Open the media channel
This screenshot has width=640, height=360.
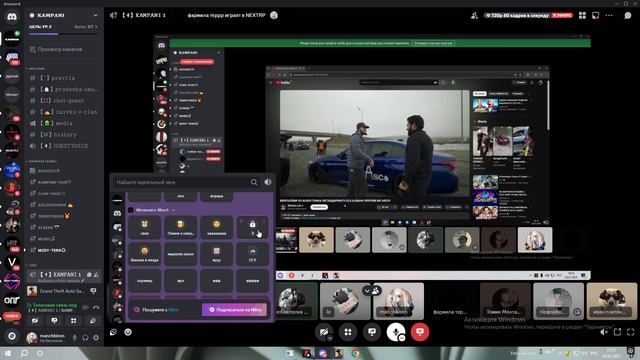click(63, 123)
